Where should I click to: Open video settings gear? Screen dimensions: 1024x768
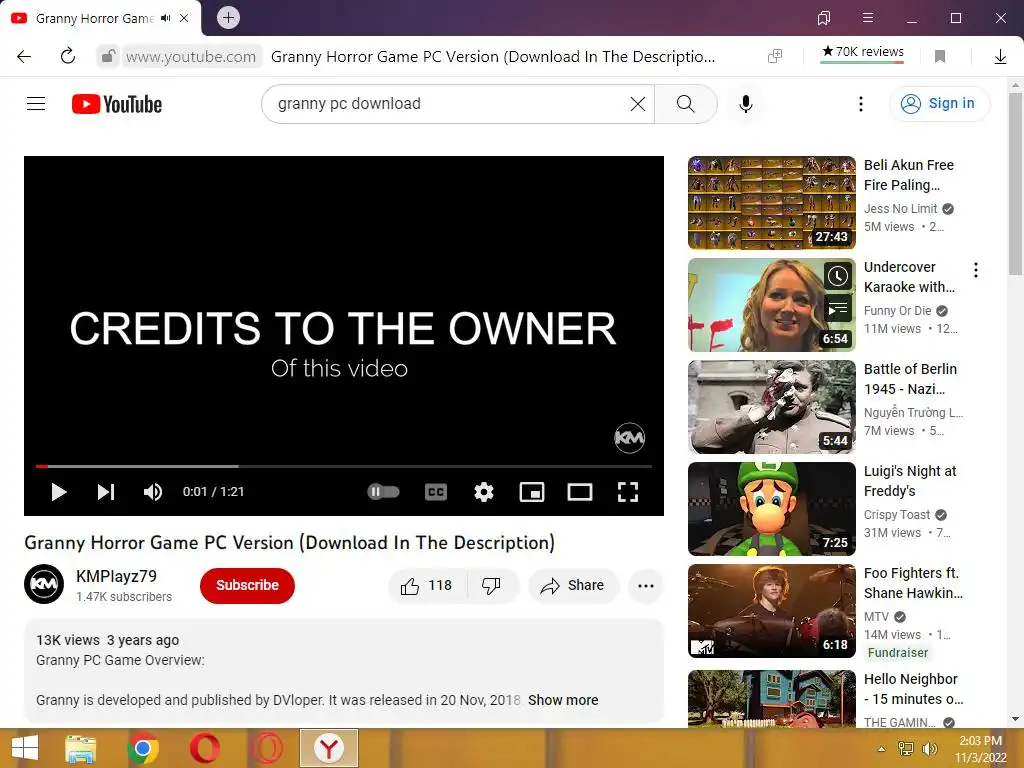click(483, 492)
